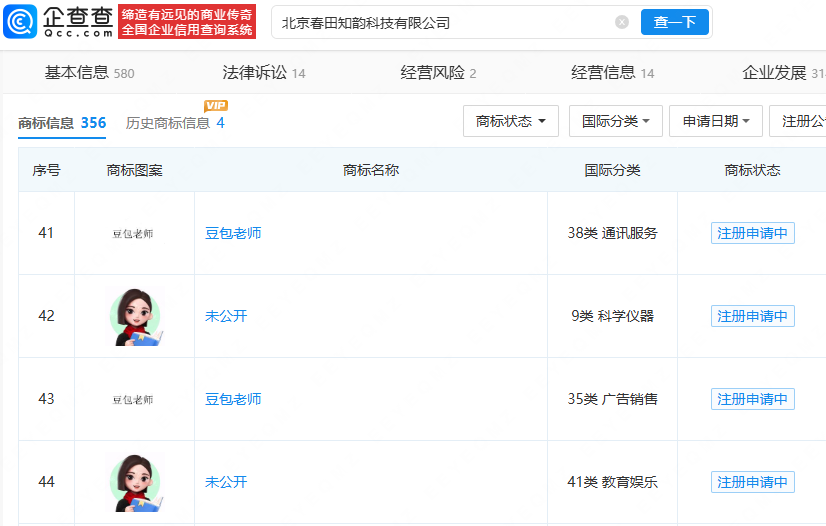
Task: Open the 经营信息 14 tab
Action: click(613, 73)
